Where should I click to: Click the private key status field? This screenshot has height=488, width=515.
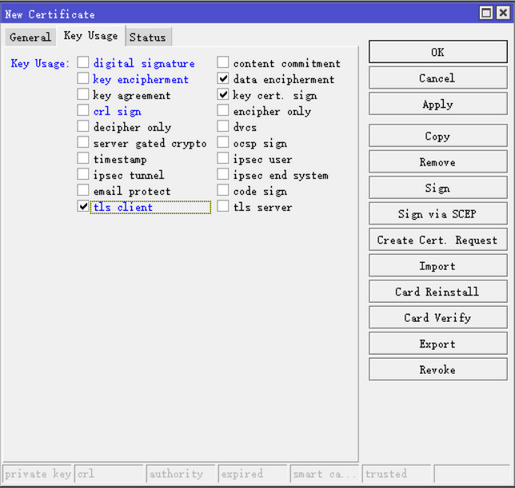coord(37,474)
